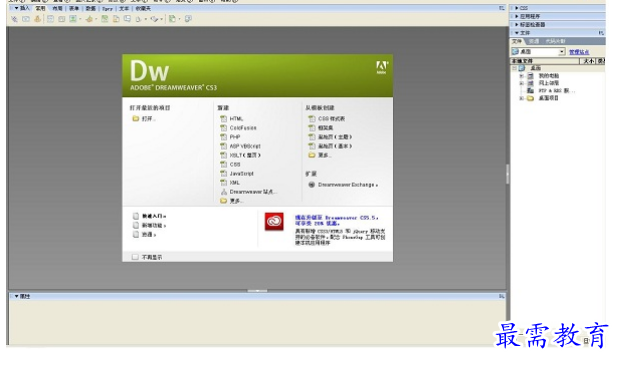
Task: Collapse the 属性 panel
Action: pos(17,296)
